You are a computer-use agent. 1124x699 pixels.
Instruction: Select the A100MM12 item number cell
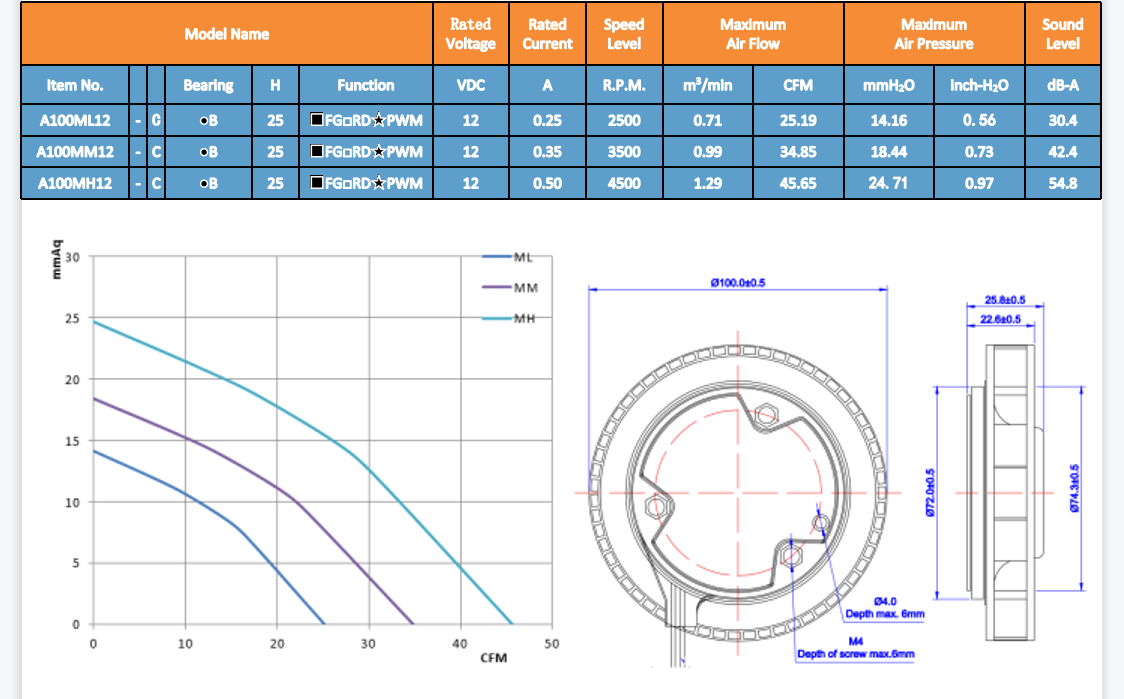pyautogui.click(x=75, y=152)
